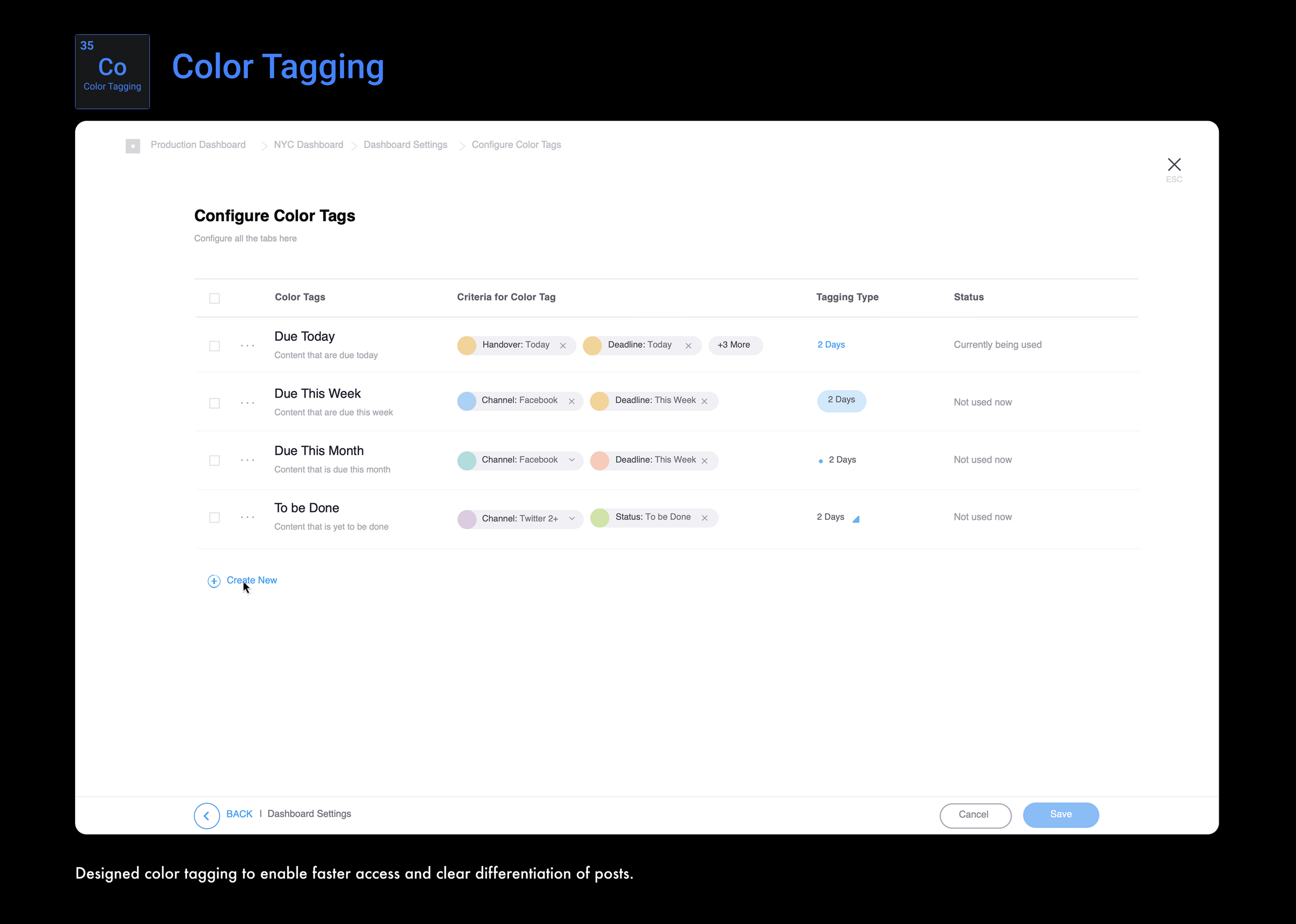Remove the Deadline: Today criteria chip
Image resolution: width=1296 pixels, height=924 pixels.
tap(688, 345)
